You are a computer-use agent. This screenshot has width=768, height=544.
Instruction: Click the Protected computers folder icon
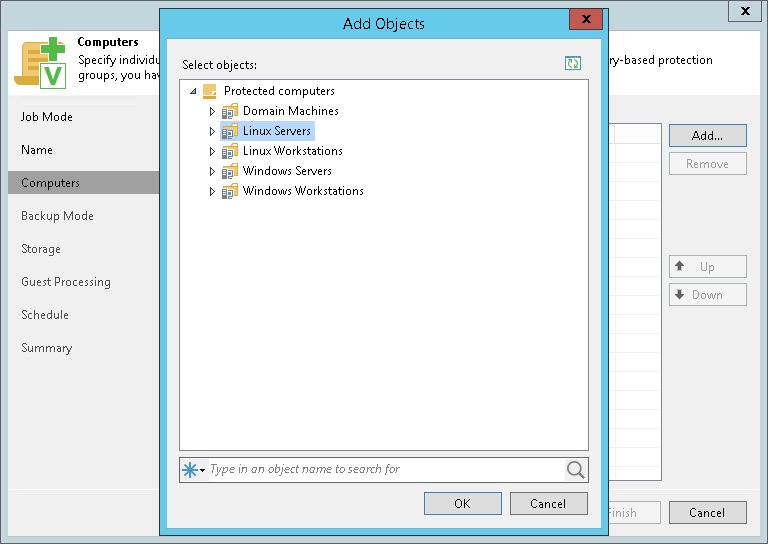coord(210,91)
